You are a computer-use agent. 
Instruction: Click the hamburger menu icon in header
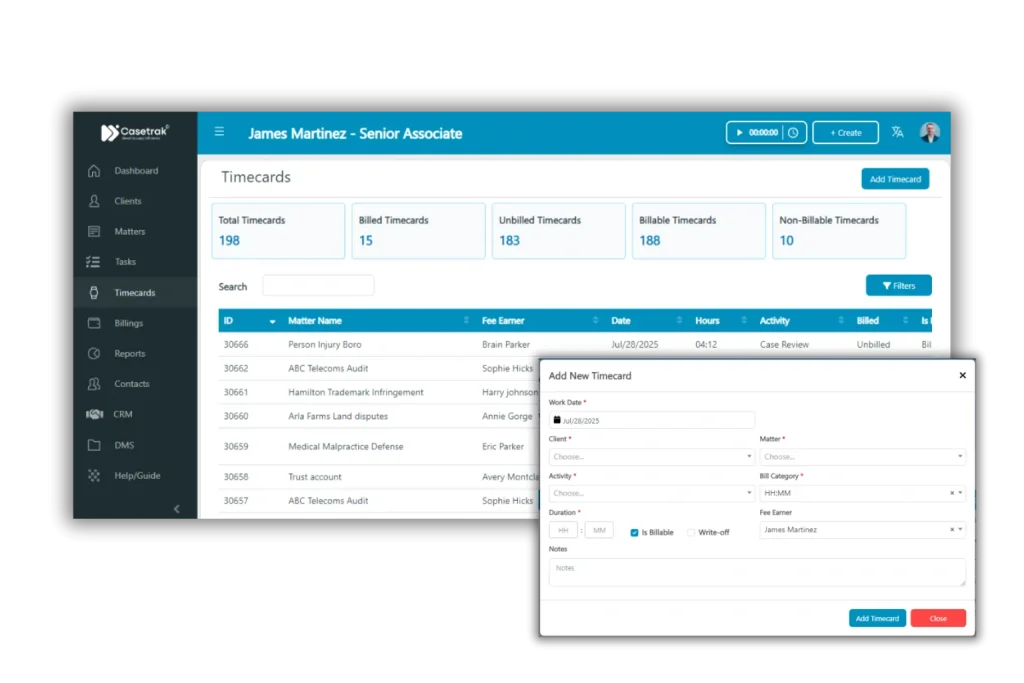pos(219,132)
